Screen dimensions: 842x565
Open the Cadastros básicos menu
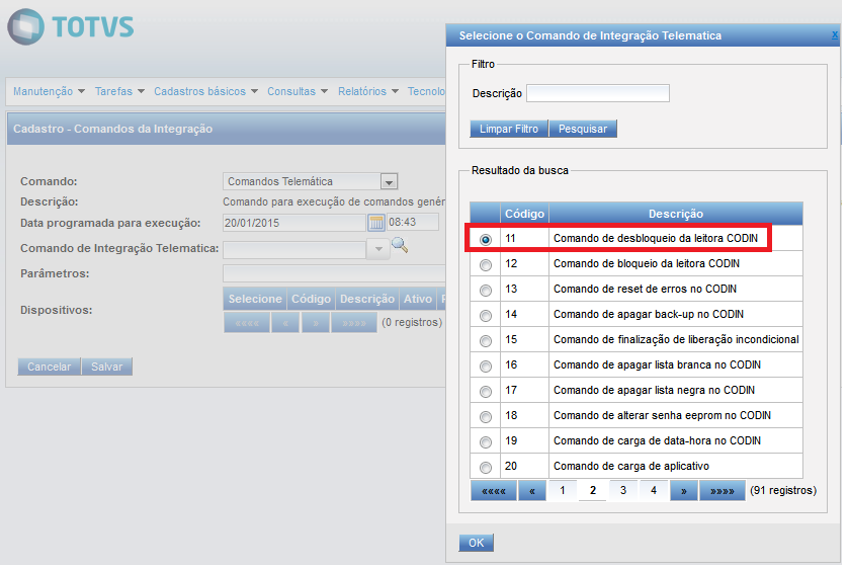click(x=206, y=91)
